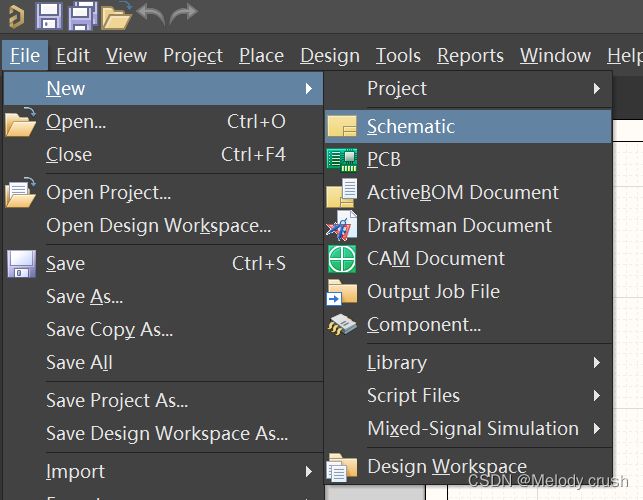Open the Design menu
This screenshot has height=500, width=643.
(x=330, y=55)
